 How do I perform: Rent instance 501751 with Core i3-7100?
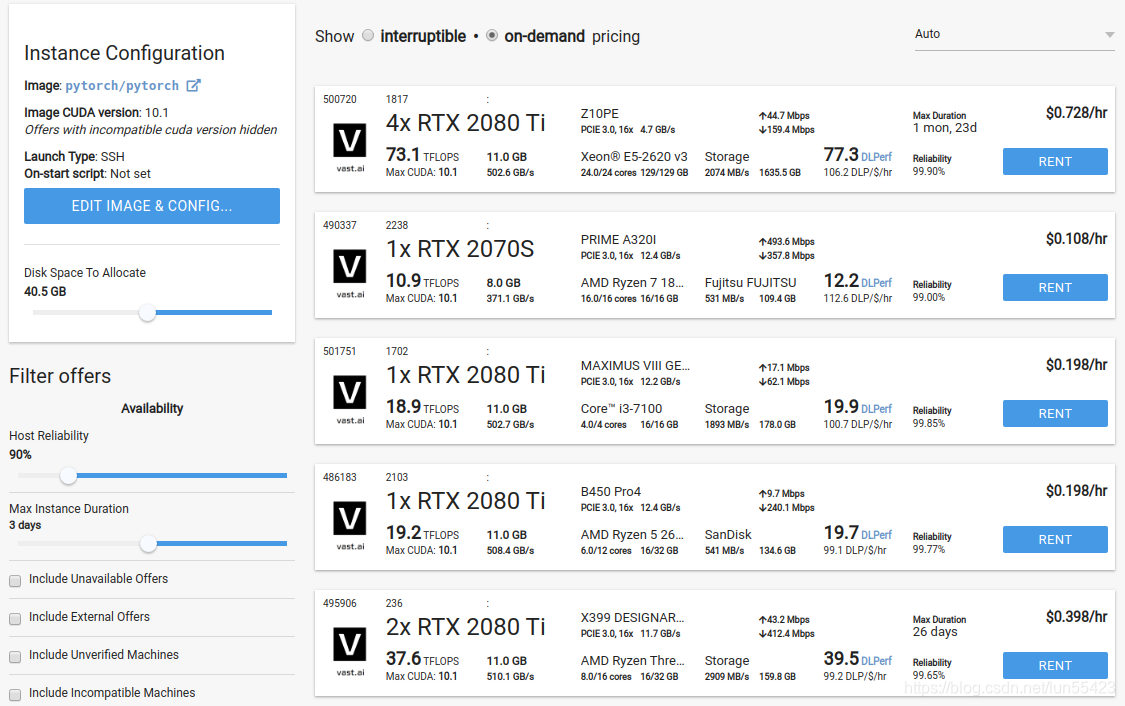[1055, 413]
